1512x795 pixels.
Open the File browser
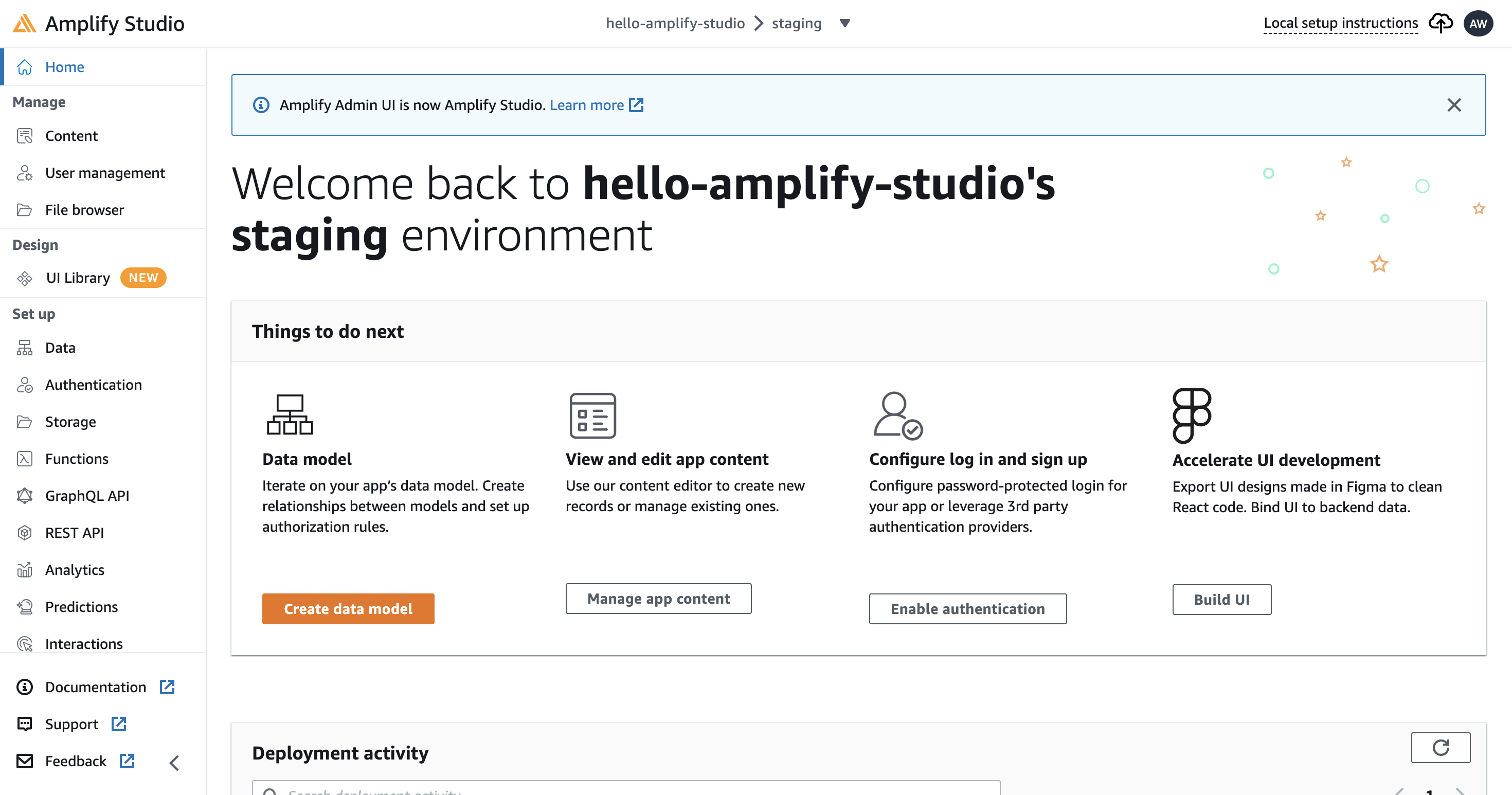pyautogui.click(x=84, y=209)
